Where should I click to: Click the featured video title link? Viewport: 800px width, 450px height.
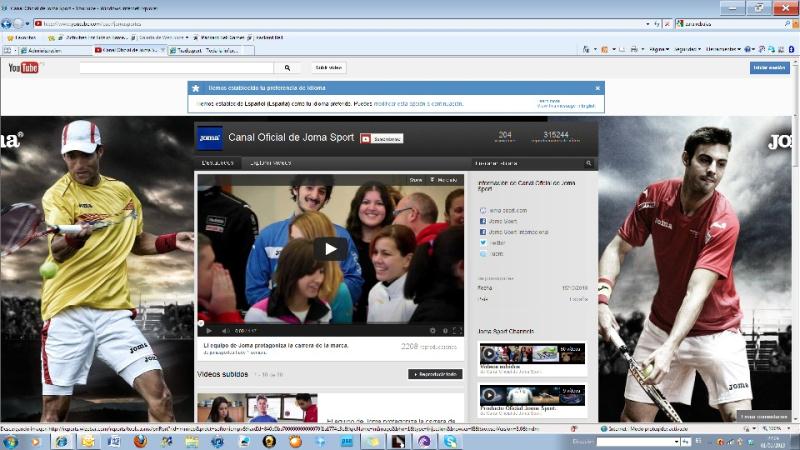point(276,345)
